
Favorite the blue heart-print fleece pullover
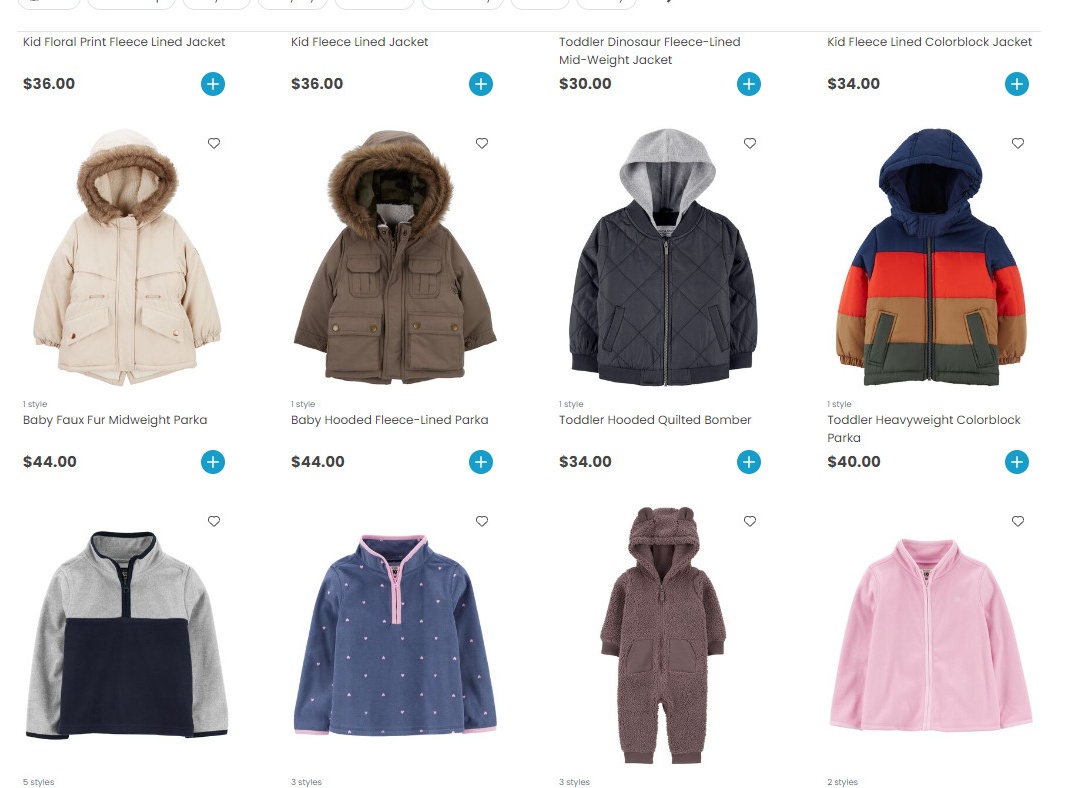[482, 520]
